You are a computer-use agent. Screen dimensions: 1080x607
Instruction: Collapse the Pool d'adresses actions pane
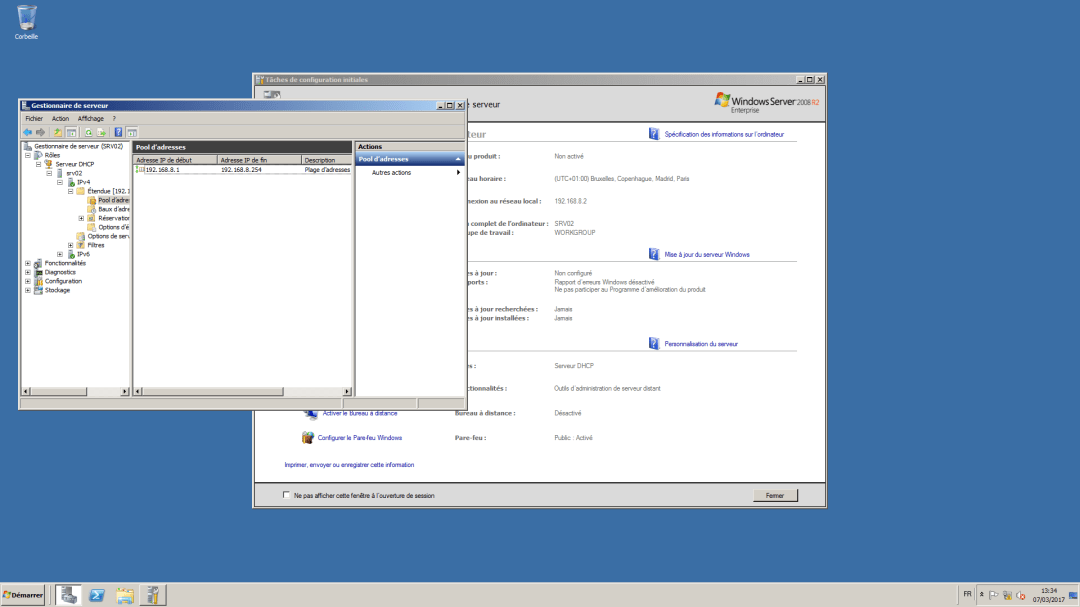(458, 158)
